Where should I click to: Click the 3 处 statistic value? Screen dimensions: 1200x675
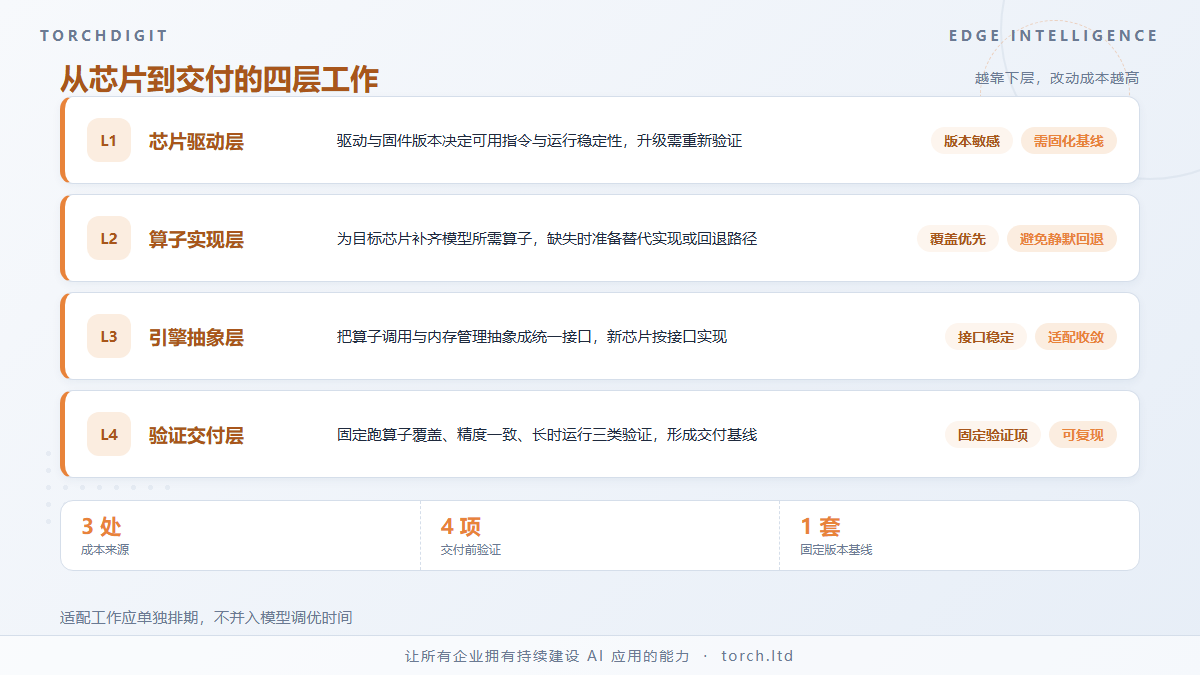point(101,527)
